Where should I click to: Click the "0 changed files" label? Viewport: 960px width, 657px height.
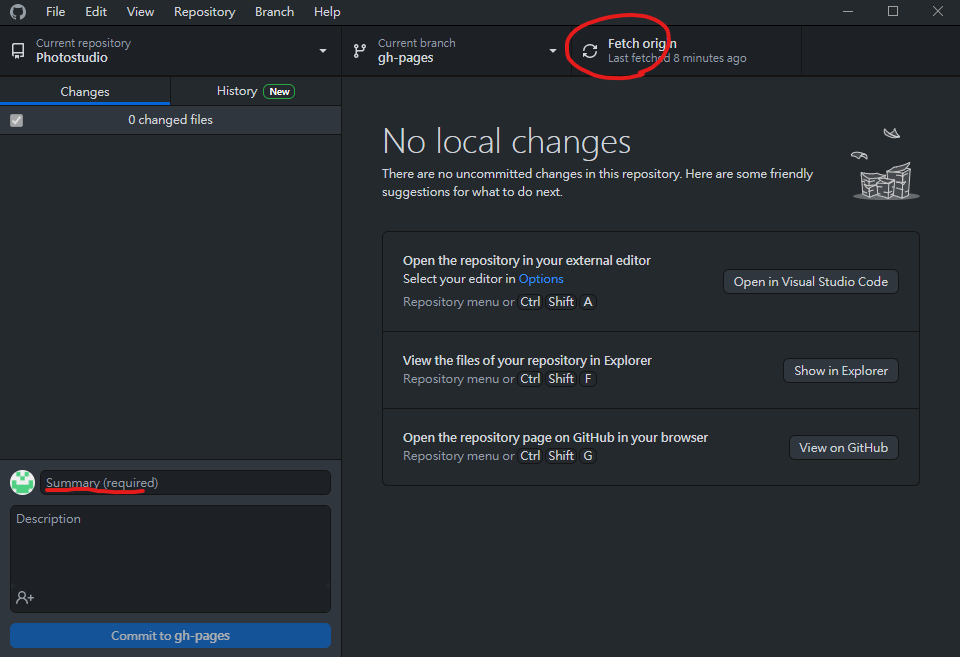coord(170,120)
